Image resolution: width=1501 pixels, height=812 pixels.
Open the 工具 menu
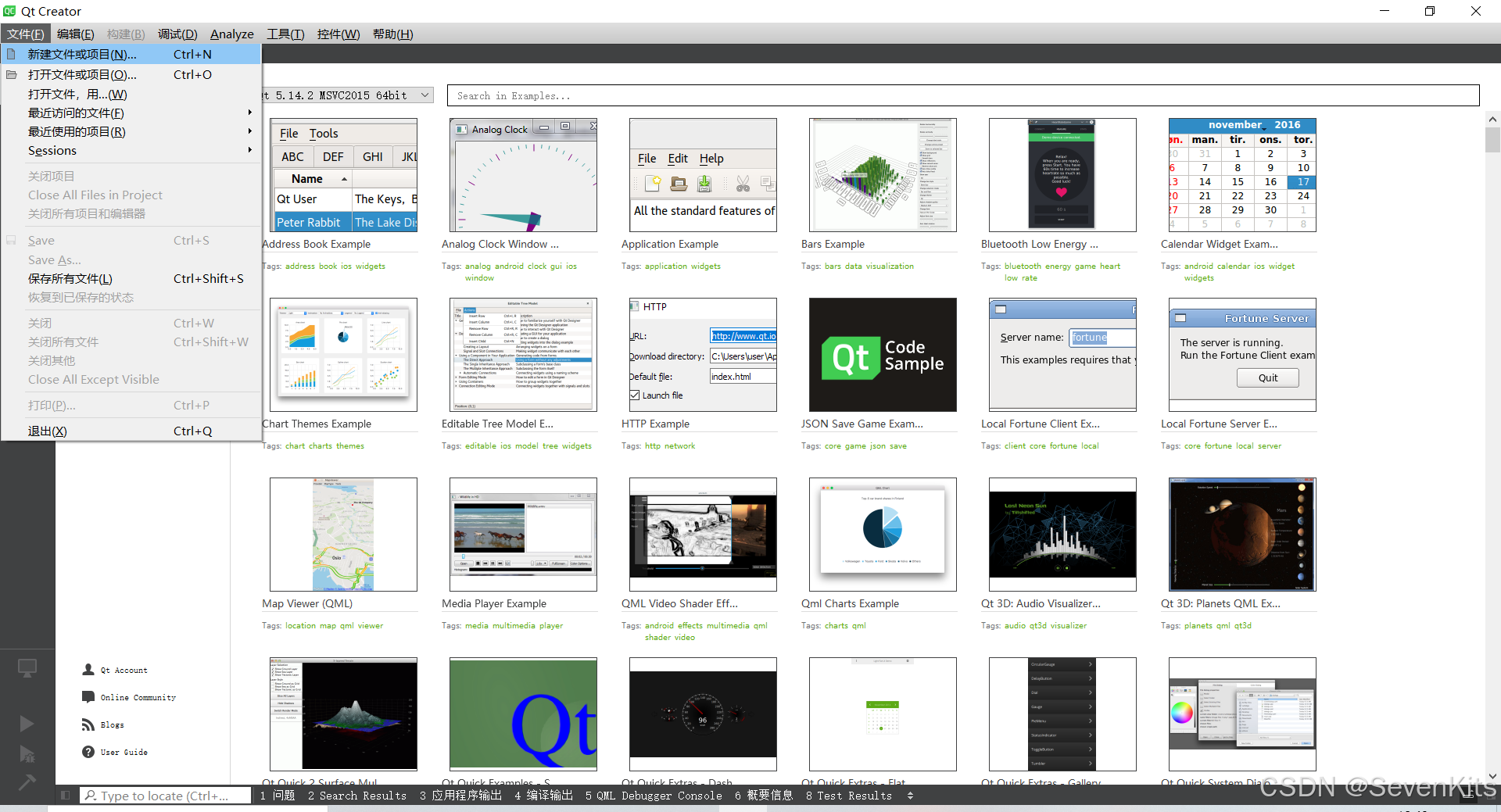pos(285,34)
